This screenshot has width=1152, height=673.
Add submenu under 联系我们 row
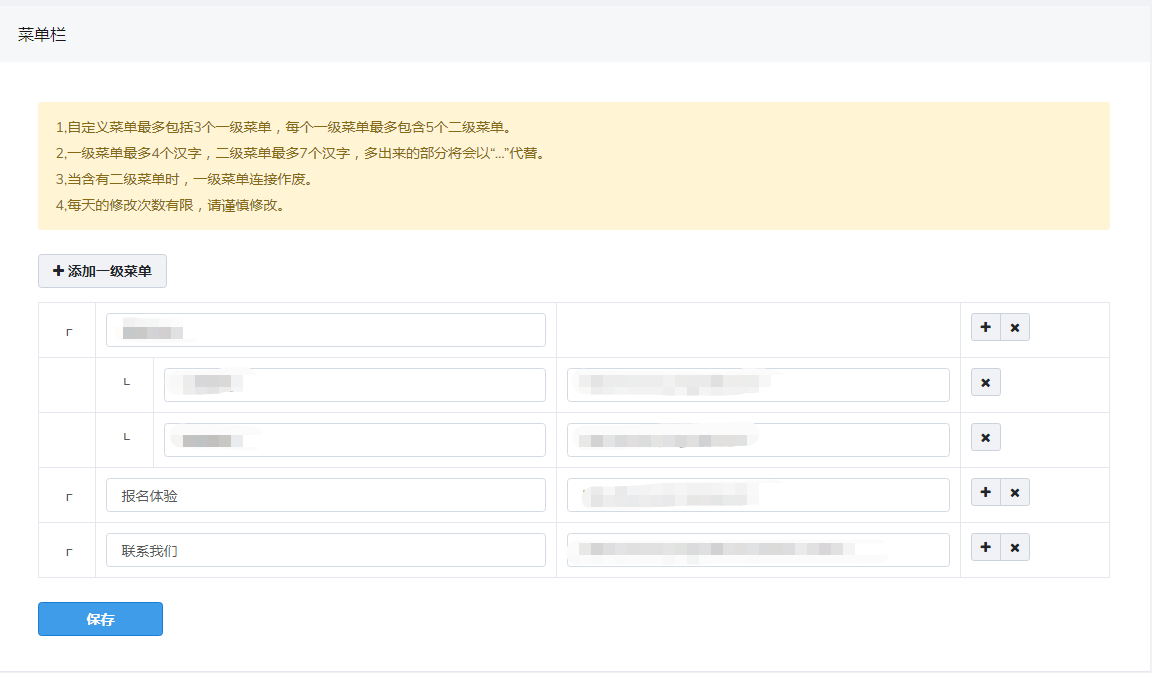coord(985,547)
